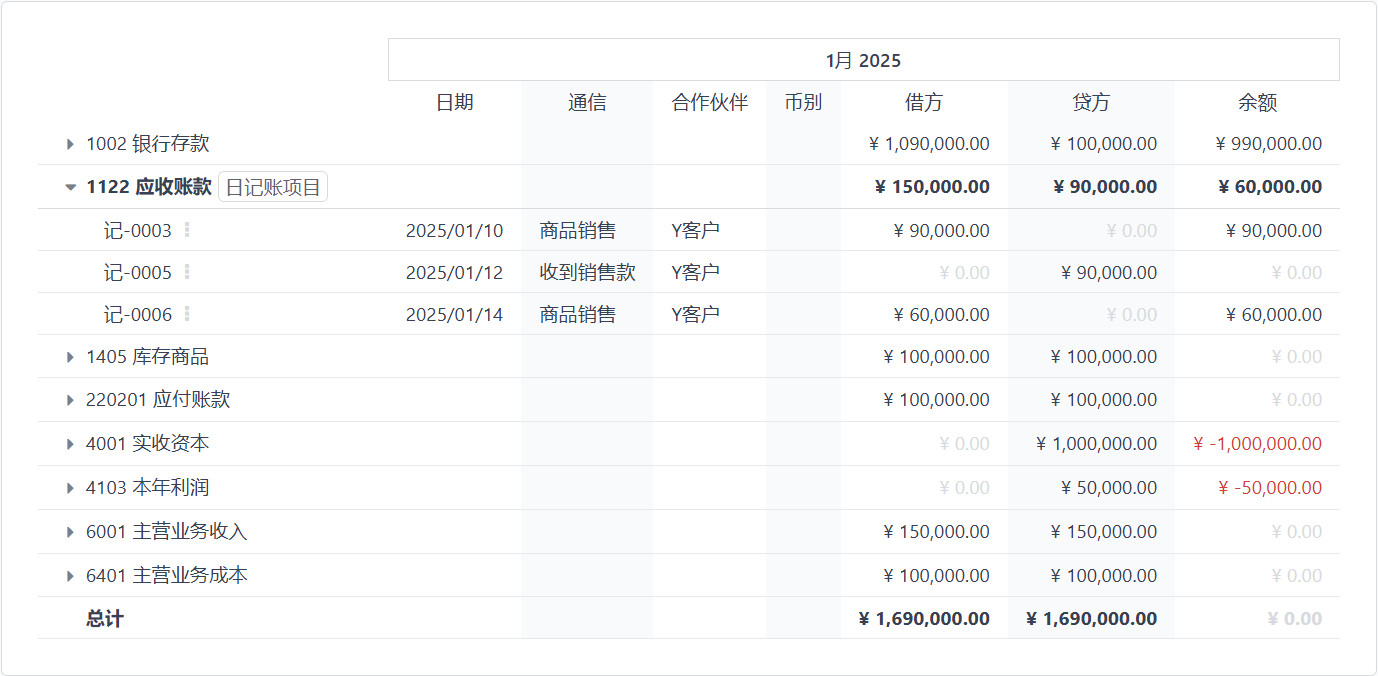The width and height of the screenshot is (1378, 676).
Task: Expand the 6001 主营业务收入 account row
Action: tap(70, 532)
